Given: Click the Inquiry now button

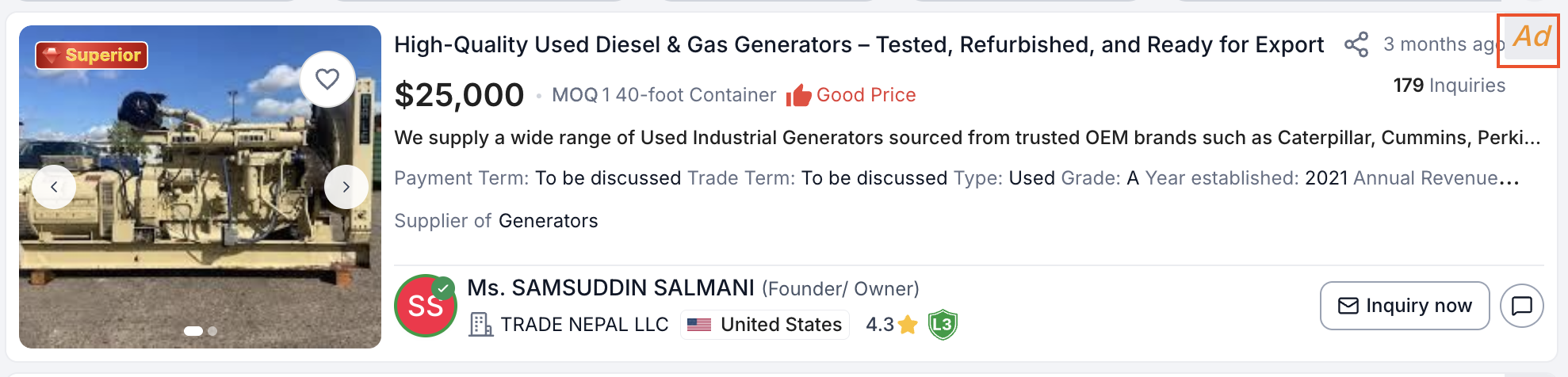Looking at the screenshot, I should coord(1404,306).
